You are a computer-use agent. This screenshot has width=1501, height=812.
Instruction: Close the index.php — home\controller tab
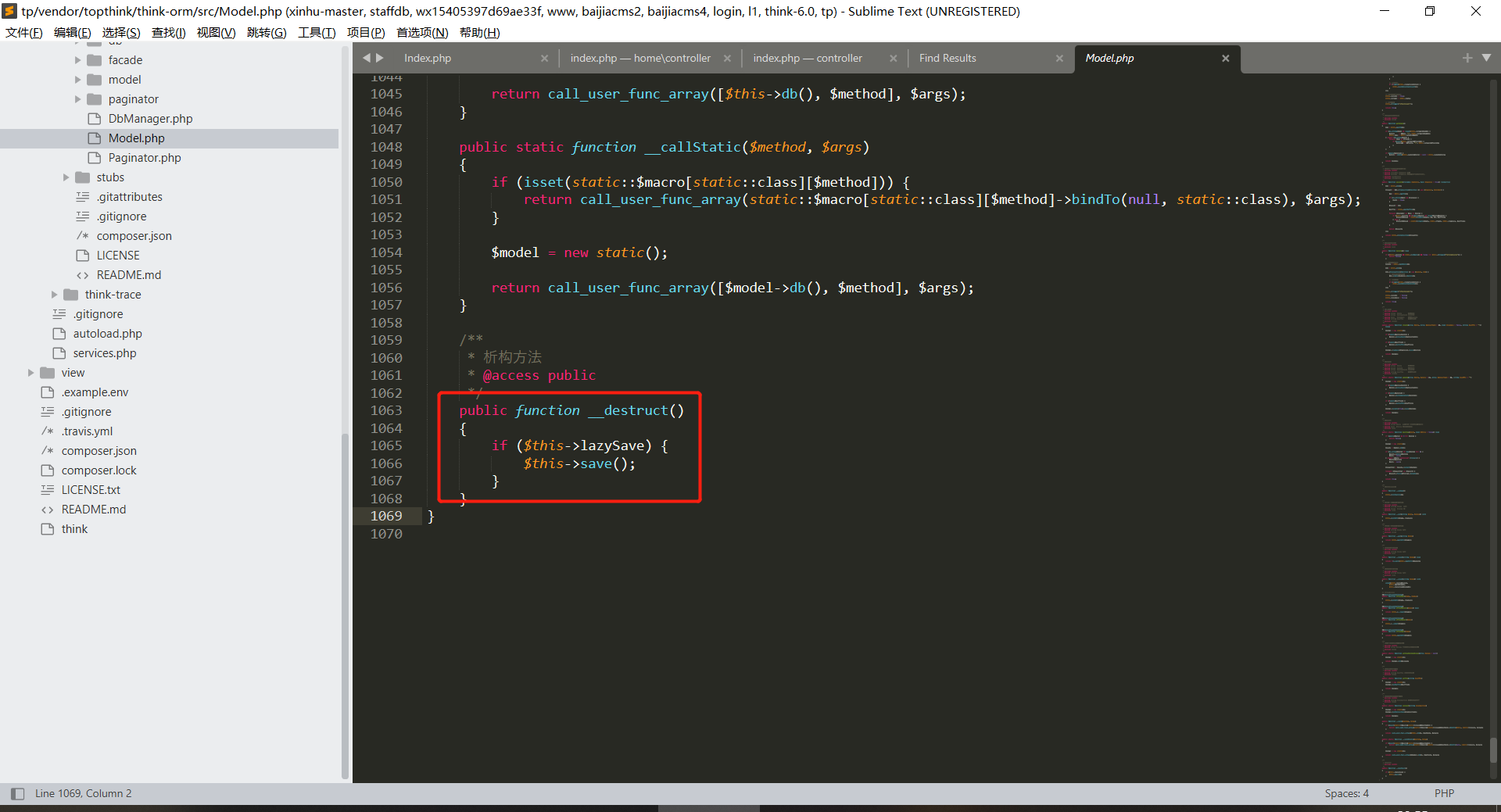727,59
